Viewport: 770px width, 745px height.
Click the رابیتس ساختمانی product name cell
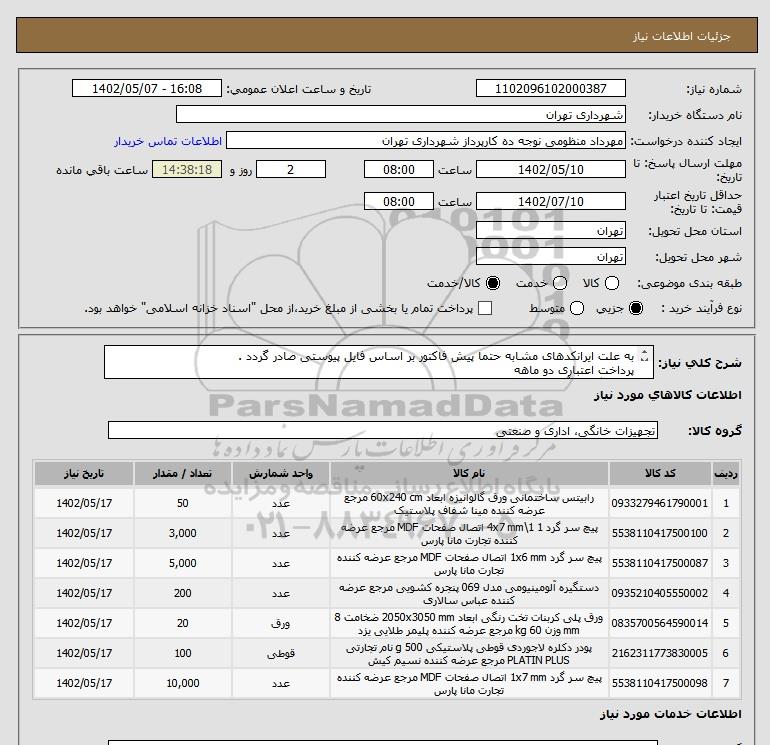469,504
